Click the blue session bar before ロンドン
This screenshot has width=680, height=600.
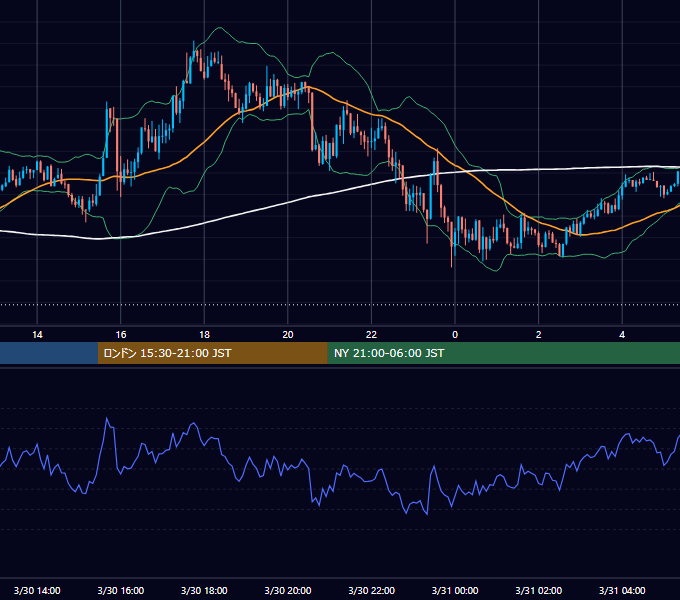coord(49,353)
